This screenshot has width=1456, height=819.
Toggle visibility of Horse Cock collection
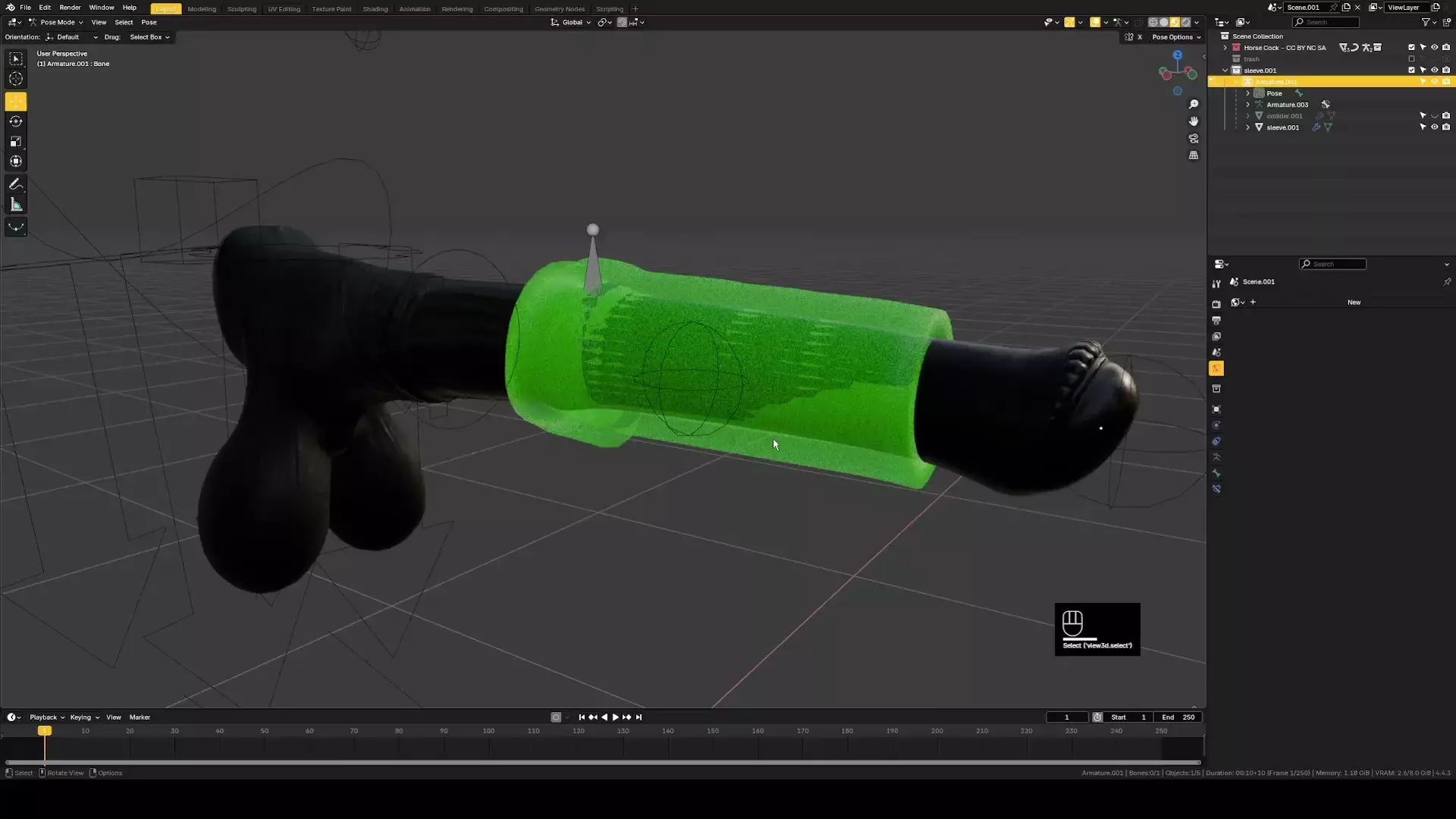pos(1434,48)
